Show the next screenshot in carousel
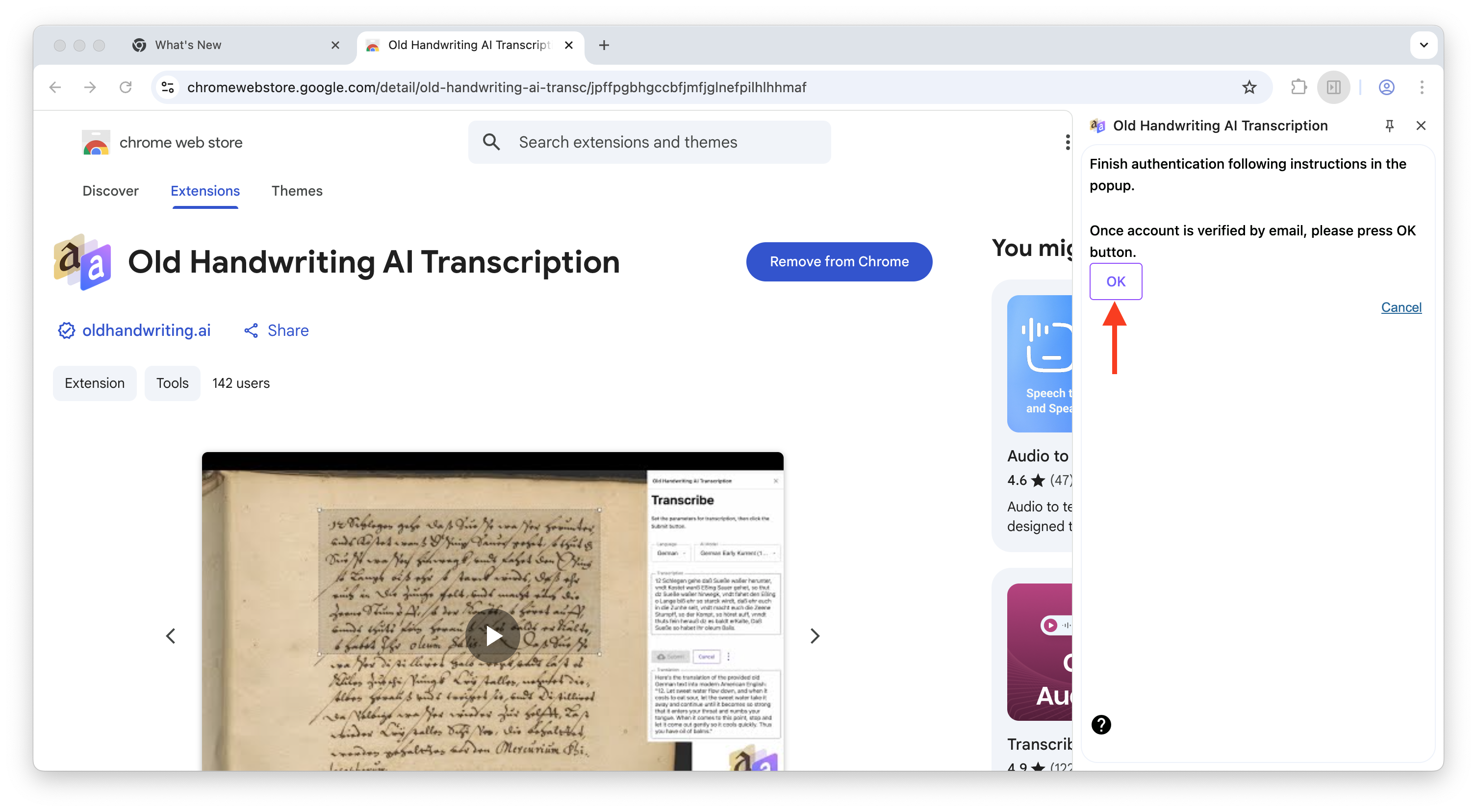 coord(815,635)
